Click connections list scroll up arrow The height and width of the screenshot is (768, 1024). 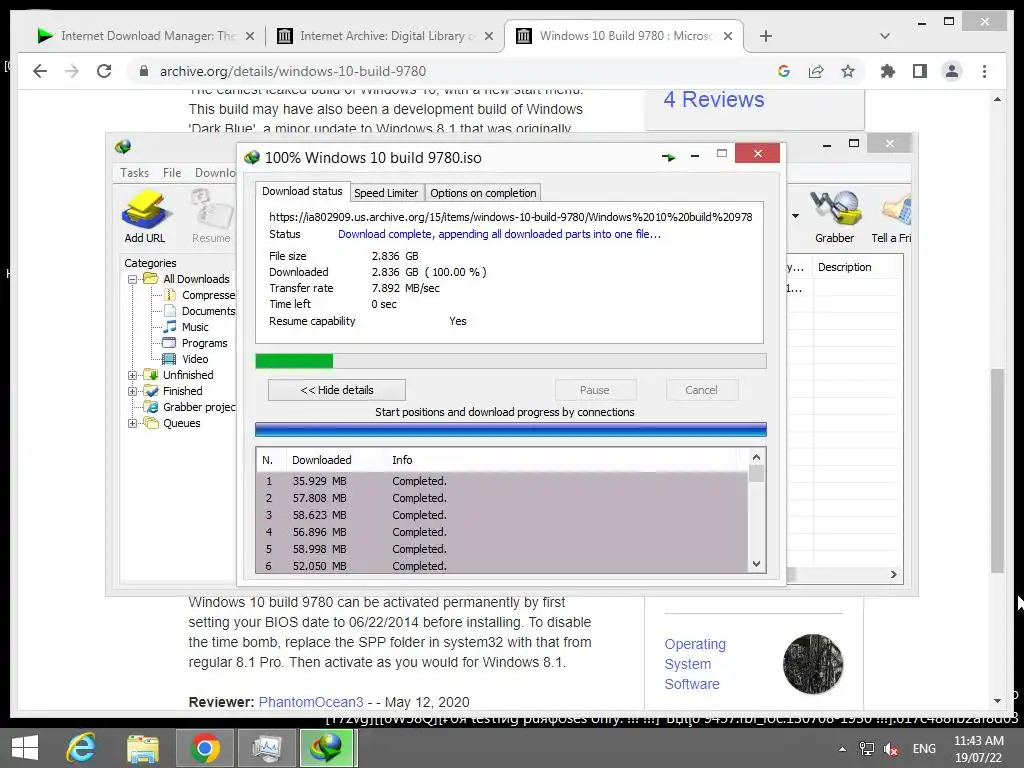pyautogui.click(x=756, y=457)
